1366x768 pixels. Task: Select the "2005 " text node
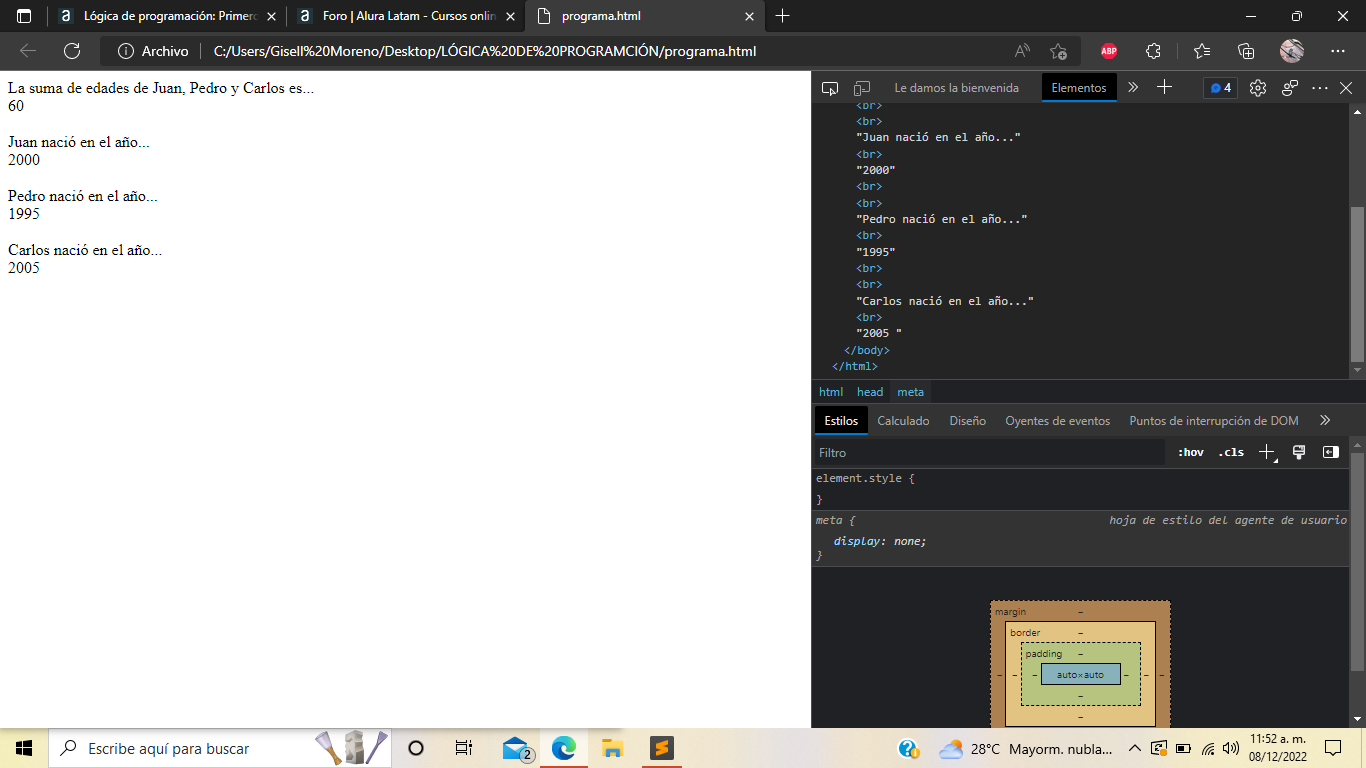coord(879,333)
